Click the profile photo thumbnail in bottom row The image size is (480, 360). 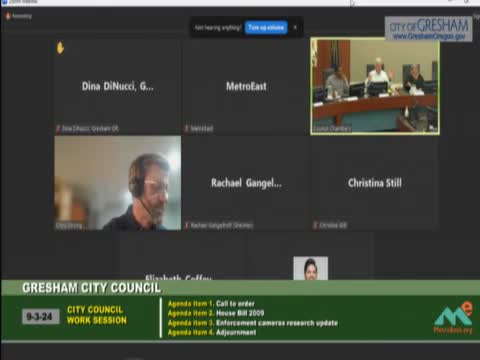pos(311,268)
